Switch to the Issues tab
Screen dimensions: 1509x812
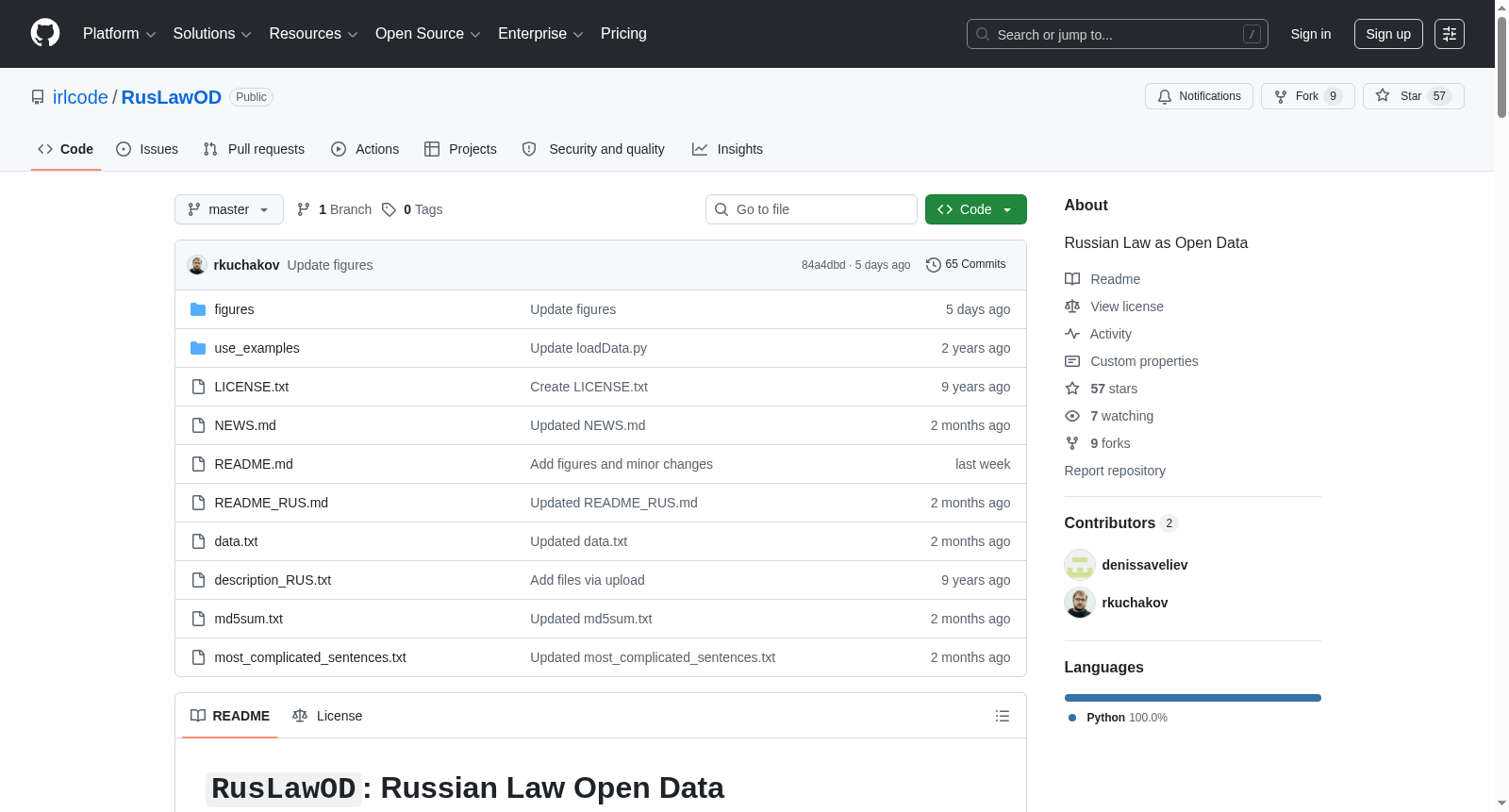coord(147,149)
